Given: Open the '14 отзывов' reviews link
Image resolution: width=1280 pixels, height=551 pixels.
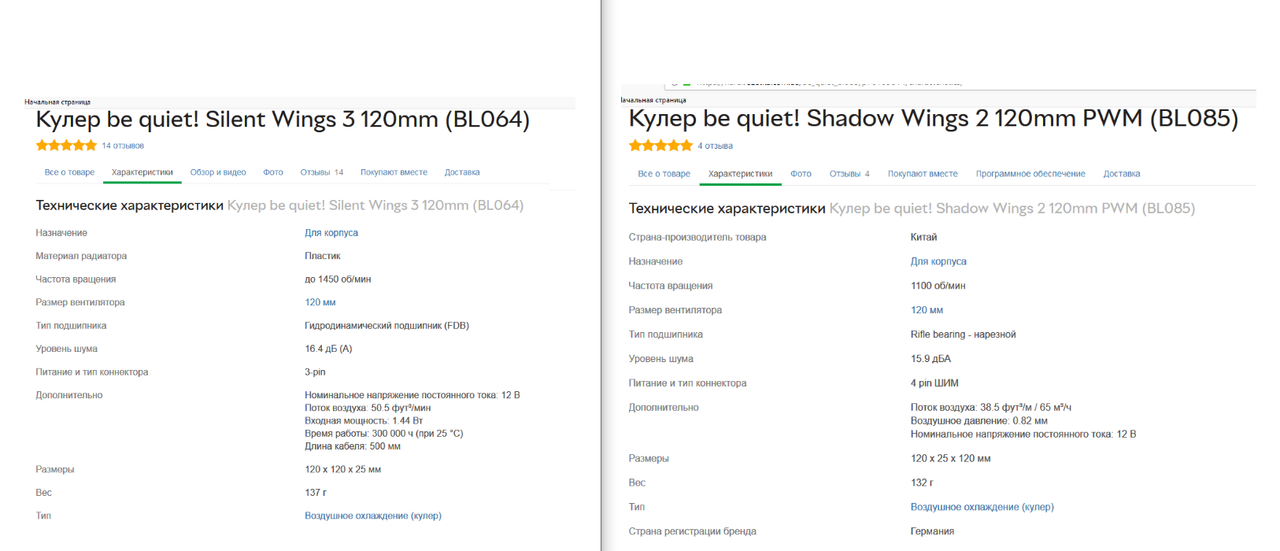Looking at the screenshot, I should [123, 146].
